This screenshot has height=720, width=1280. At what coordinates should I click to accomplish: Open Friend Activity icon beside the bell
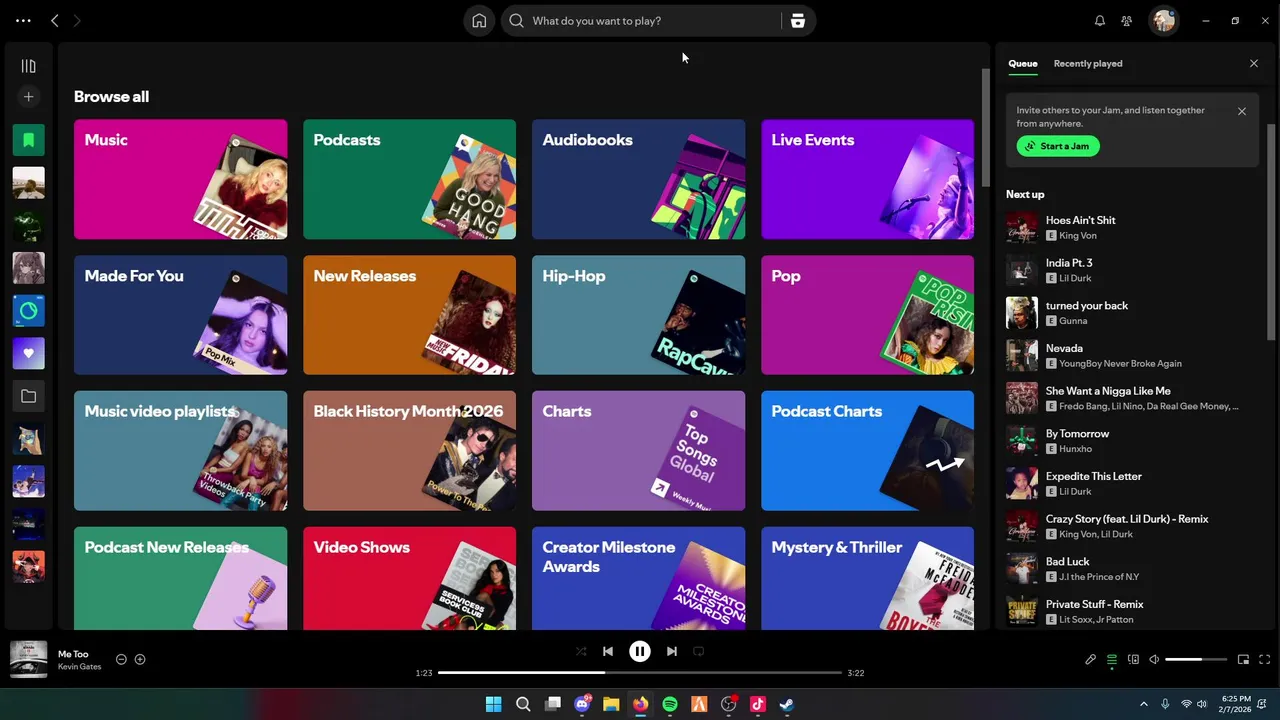tap(1127, 20)
